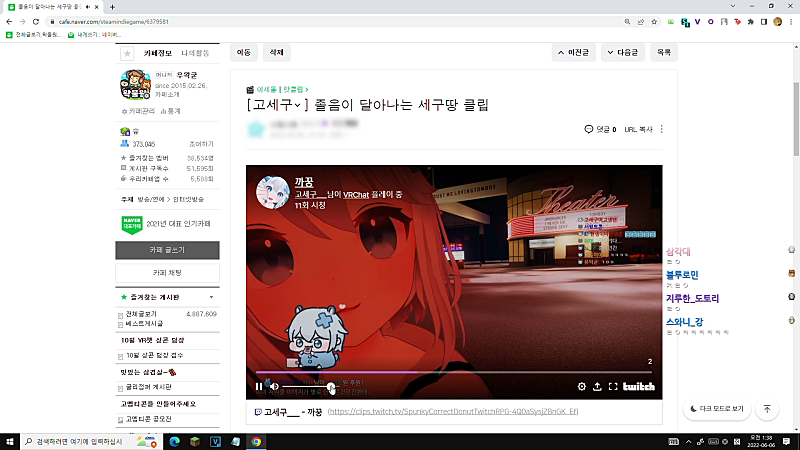
Task: Go to 이전글 previous post
Action: click(x=573, y=53)
